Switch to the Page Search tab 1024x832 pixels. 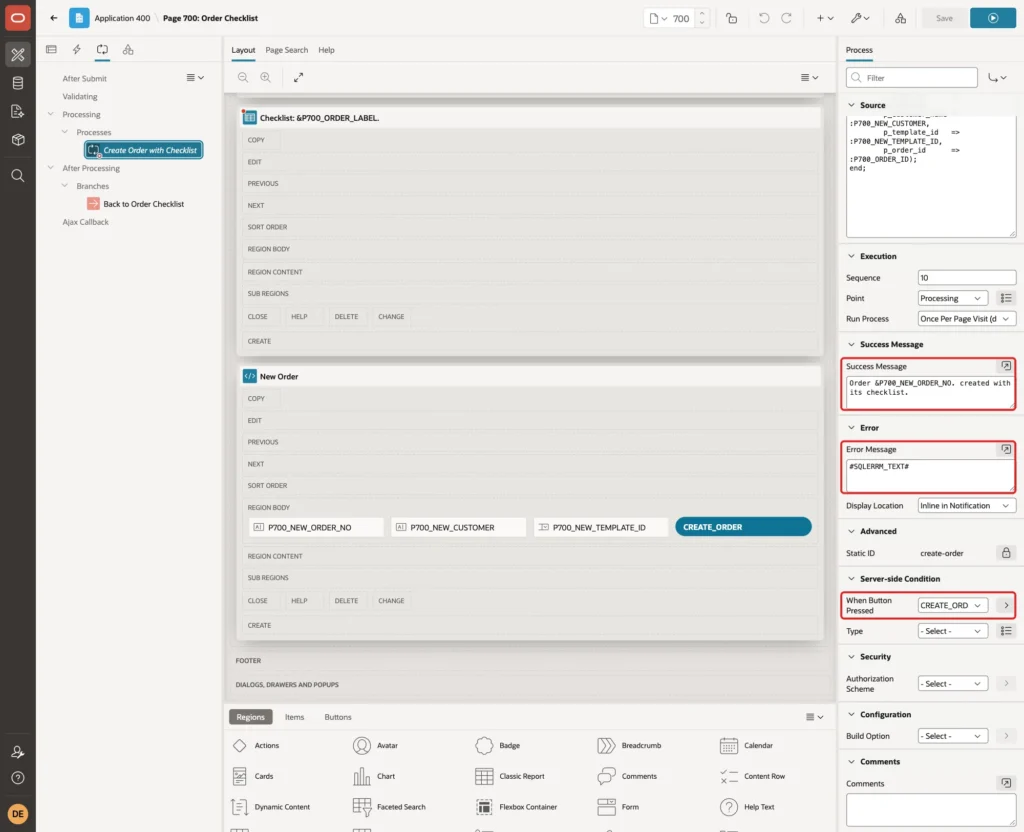286,50
